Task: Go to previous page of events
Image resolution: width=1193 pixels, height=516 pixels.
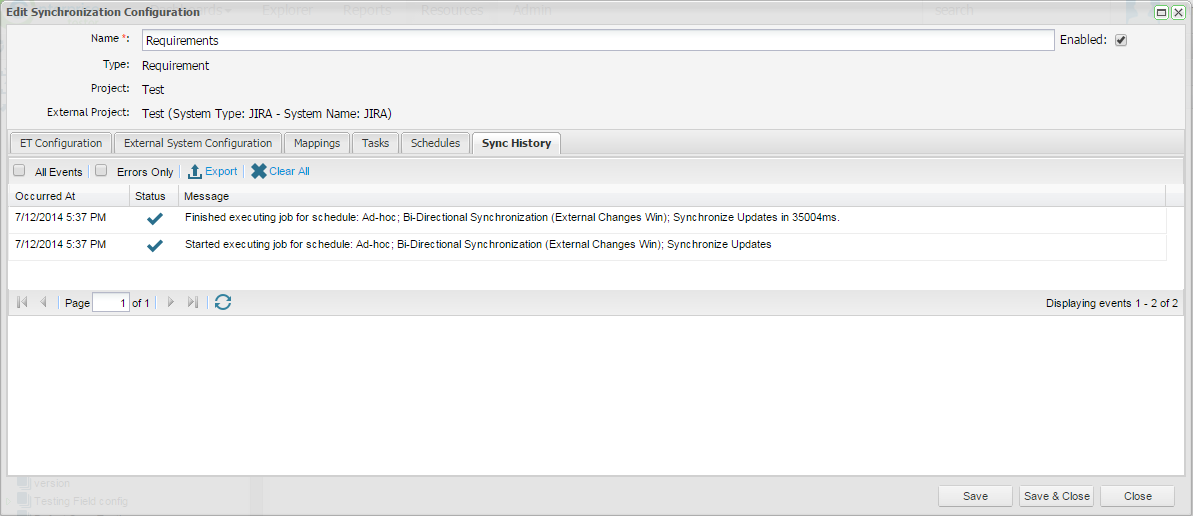Action: 43,302
